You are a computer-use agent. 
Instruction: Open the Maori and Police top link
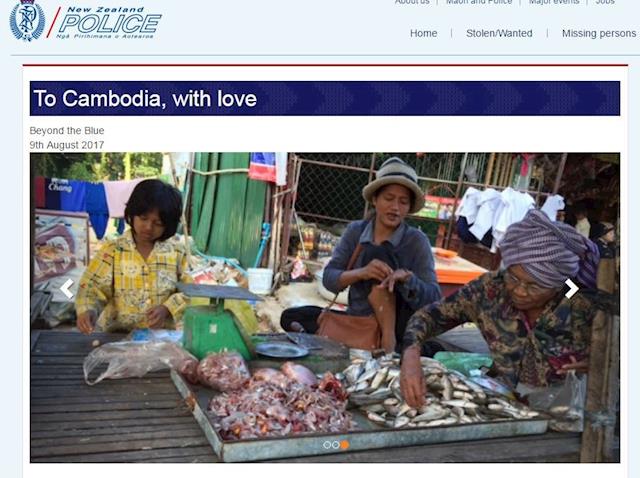tap(479, 2)
